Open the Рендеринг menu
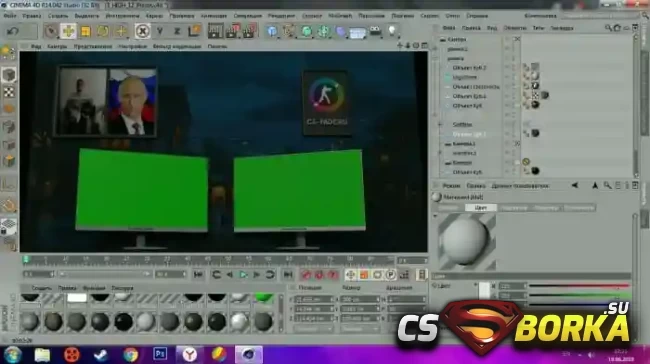The image size is (650, 364). pos(281,16)
